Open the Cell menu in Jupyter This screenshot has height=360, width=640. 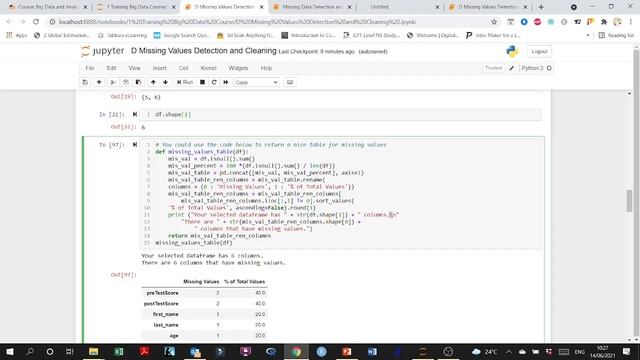(x=184, y=68)
